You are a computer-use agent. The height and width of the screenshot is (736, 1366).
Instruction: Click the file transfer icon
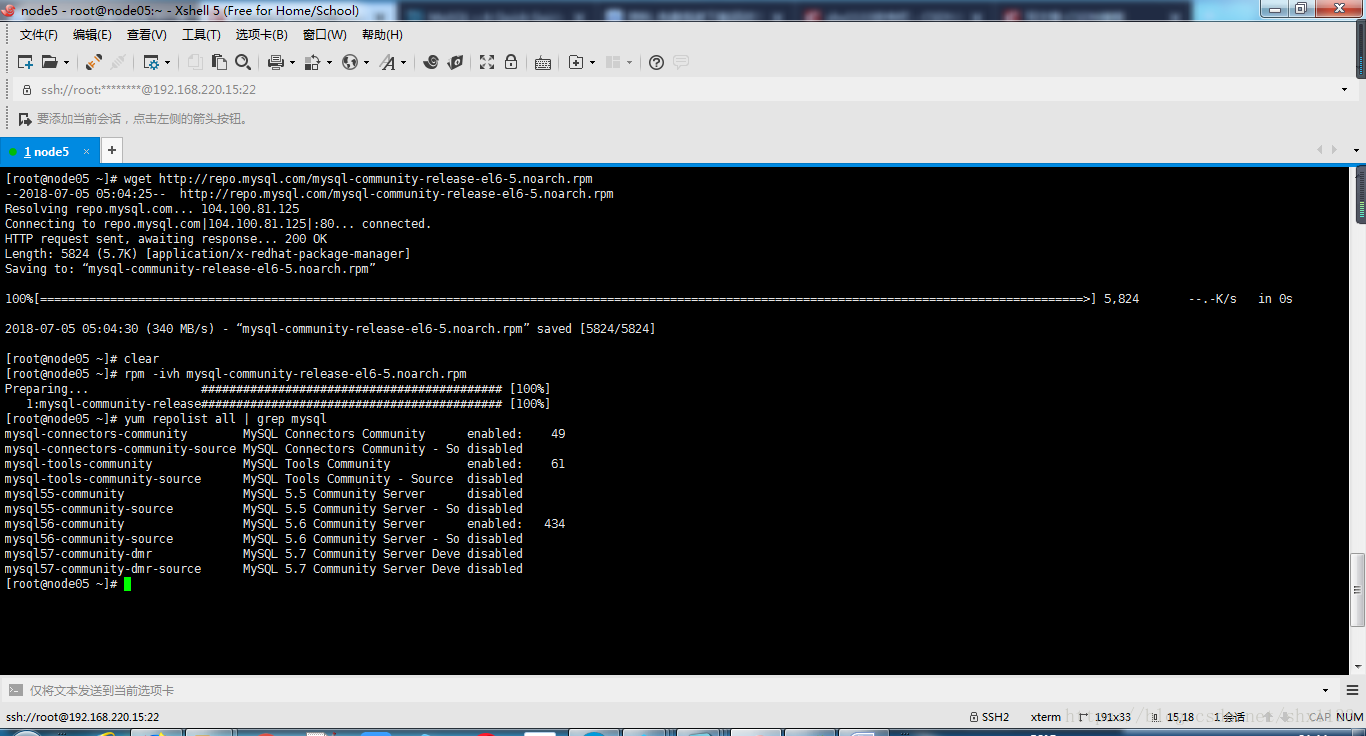[312, 62]
